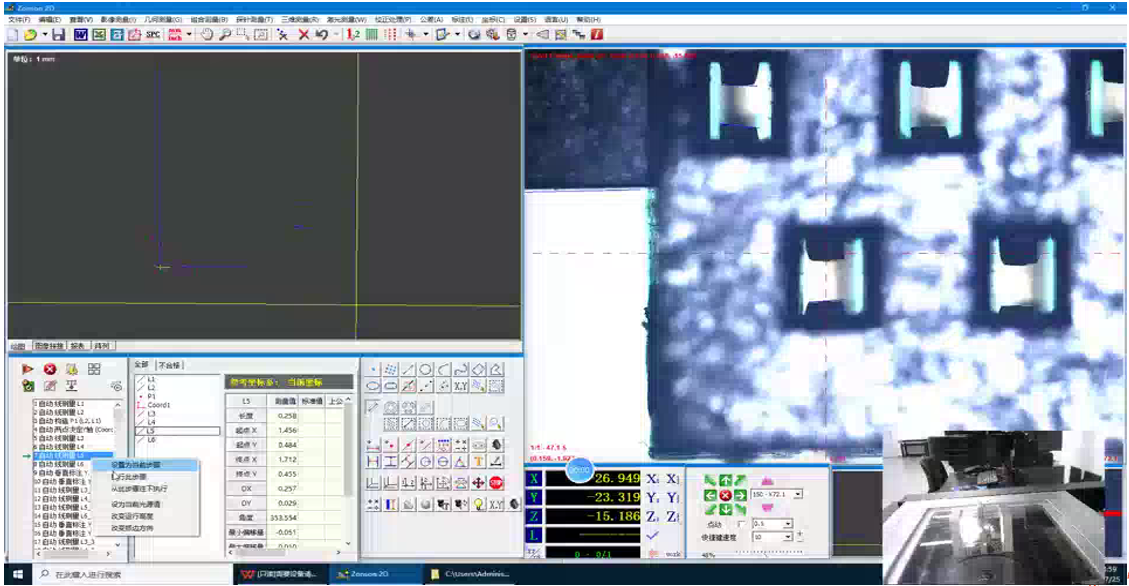Open the 快捷键速度 value 10 dropdown
The width and height of the screenshot is (1129, 586).
(788, 537)
